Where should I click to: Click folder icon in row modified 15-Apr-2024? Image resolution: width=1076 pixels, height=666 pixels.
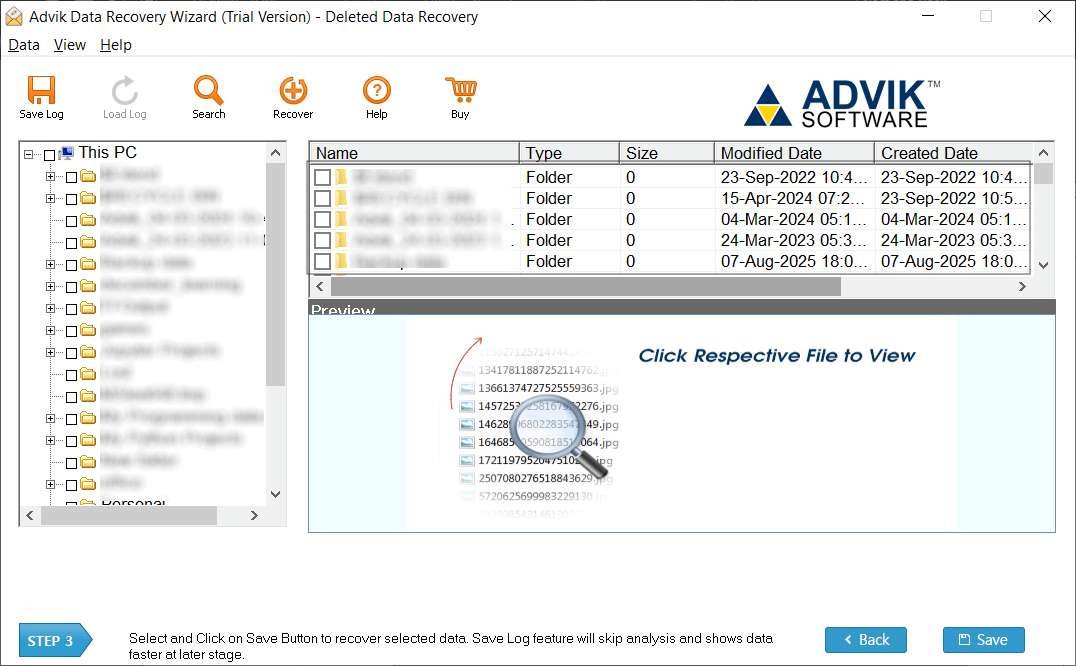(341, 198)
